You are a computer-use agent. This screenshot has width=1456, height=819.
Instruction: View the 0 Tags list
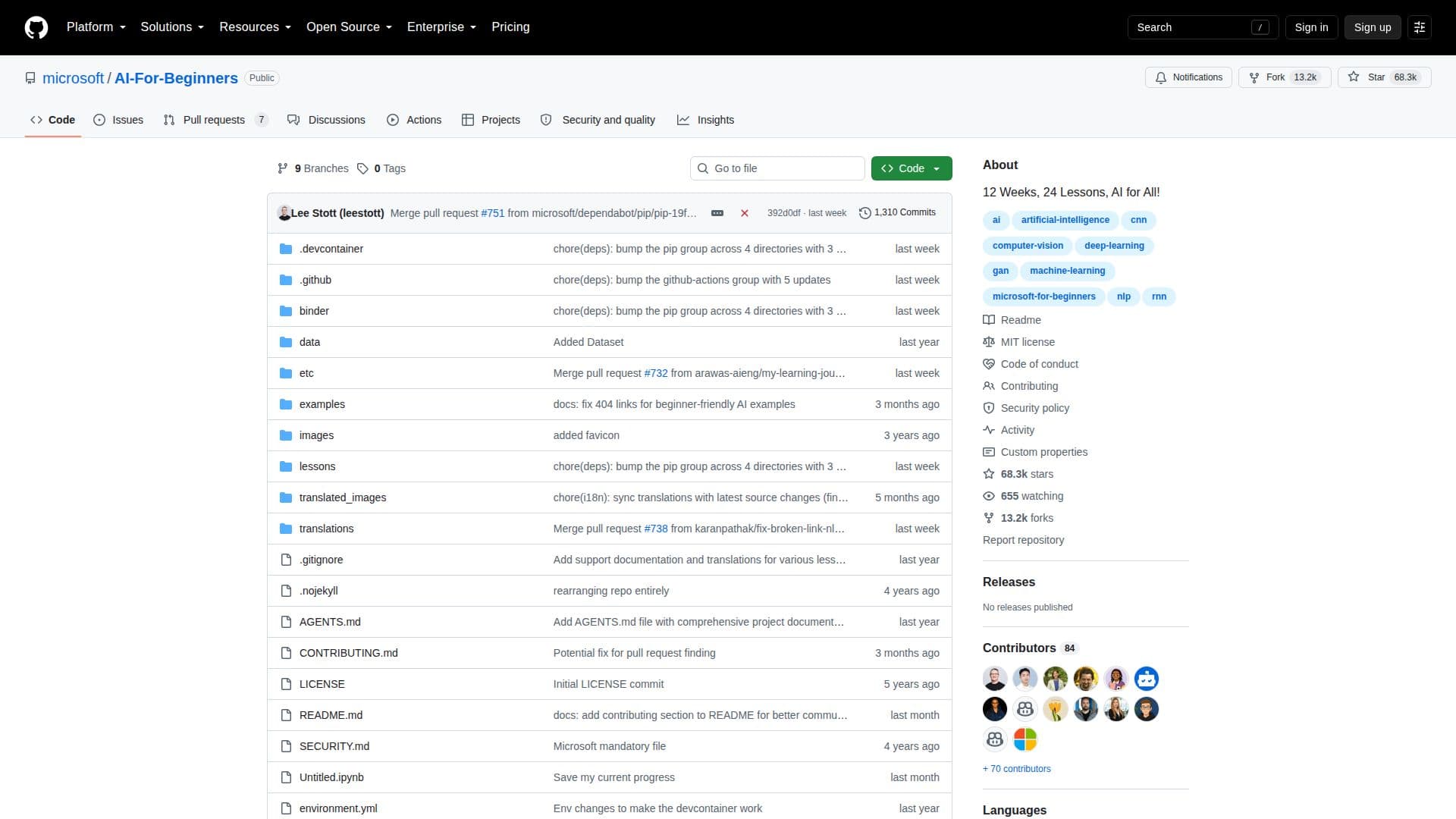pyautogui.click(x=381, y=168)
